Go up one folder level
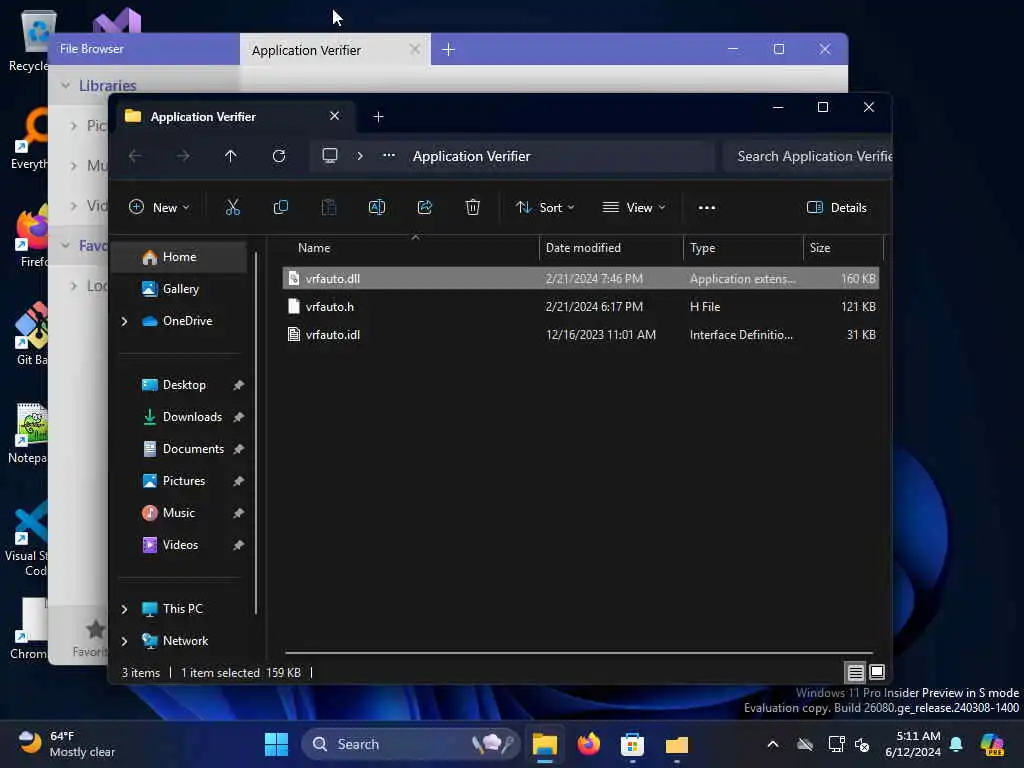 231,156
